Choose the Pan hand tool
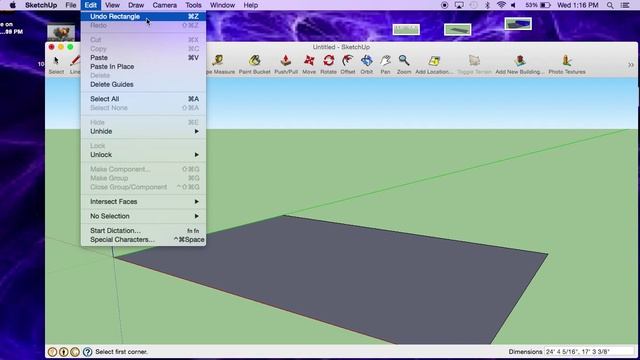Image resolution: width=640 pixels, height=360 pixels. click(x=385, y=64)
